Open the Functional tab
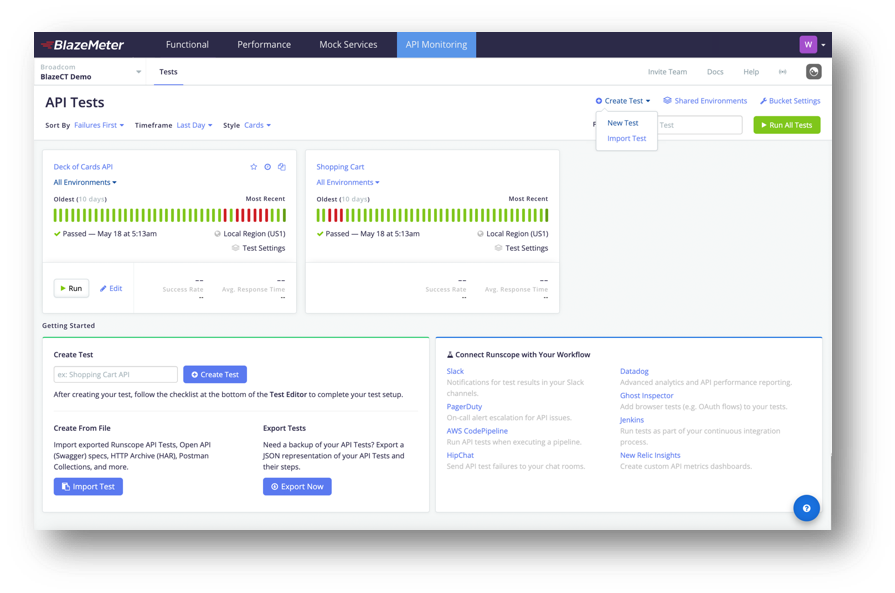Screen dimensions: 895x593 (187, 45)
